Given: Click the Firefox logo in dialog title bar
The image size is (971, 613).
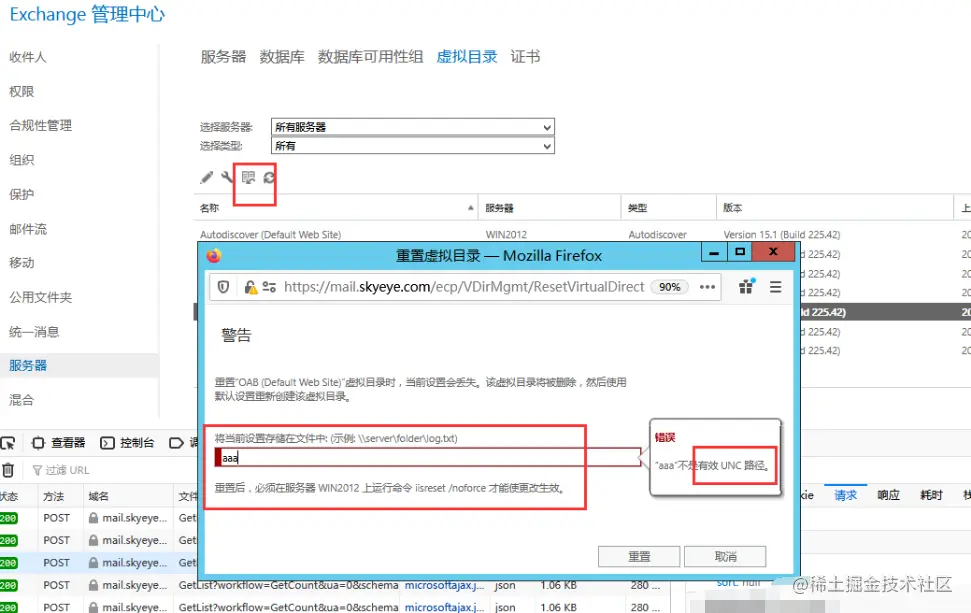Looking at the screenshot, I should (214, 256).
